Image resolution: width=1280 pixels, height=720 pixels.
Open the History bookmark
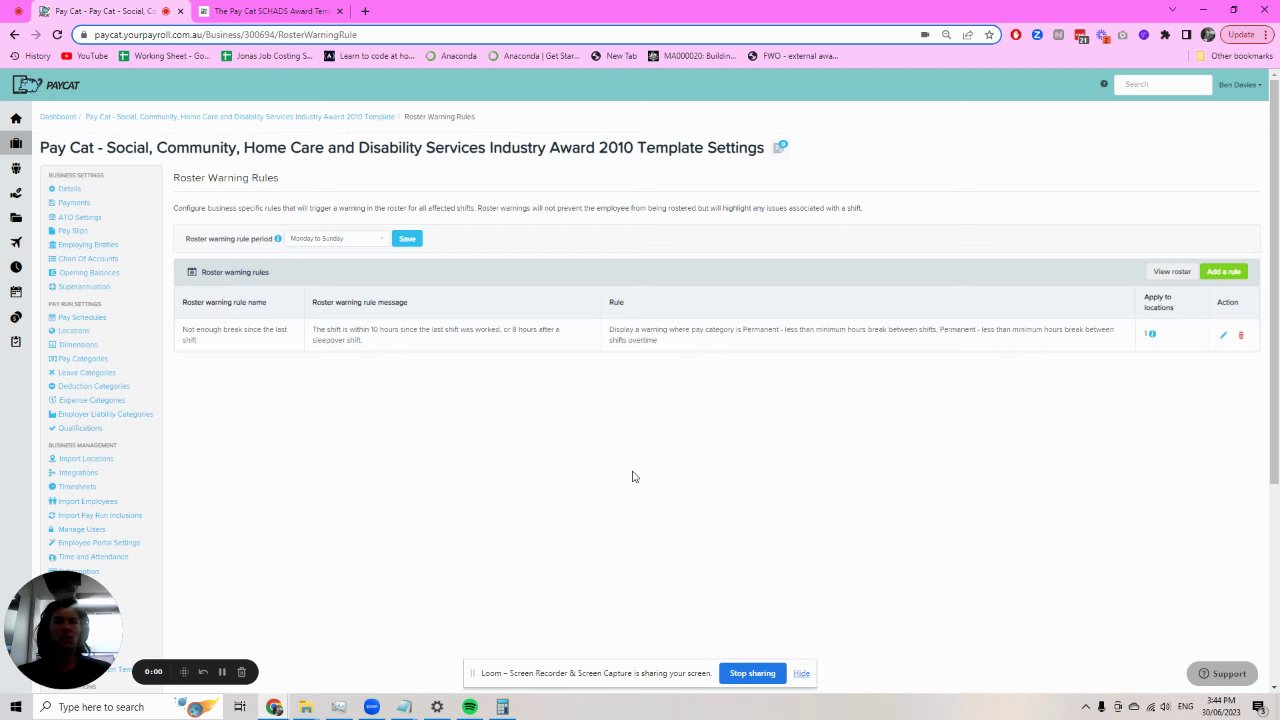coord(31,56)
